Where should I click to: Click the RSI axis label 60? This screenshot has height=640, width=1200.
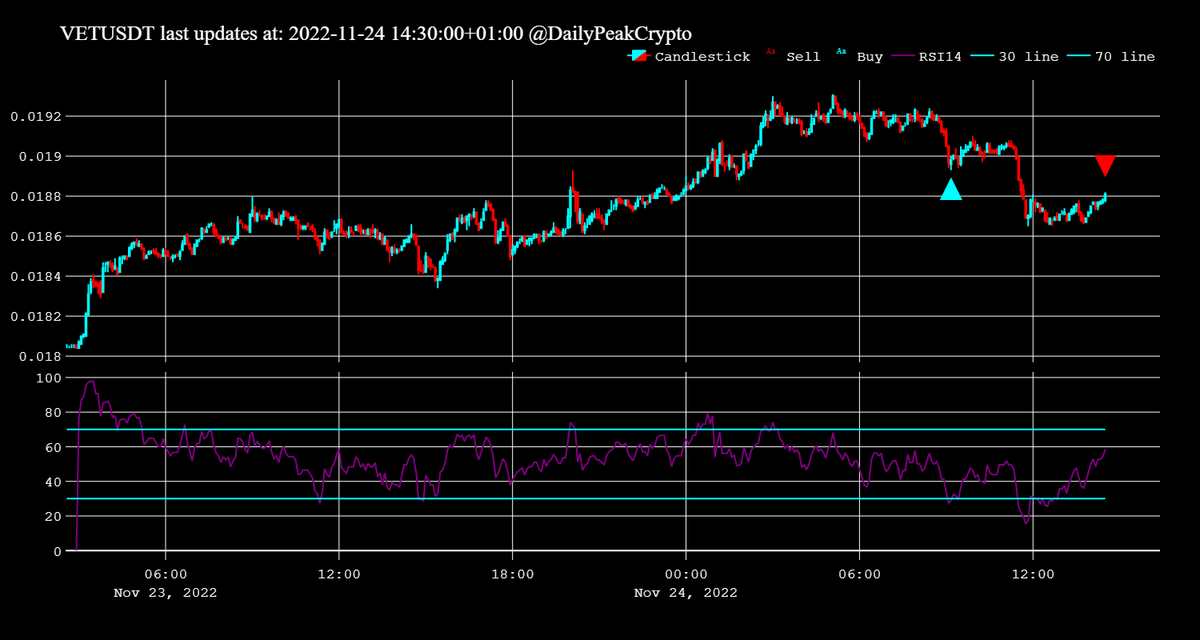click(x=51, y=448)
